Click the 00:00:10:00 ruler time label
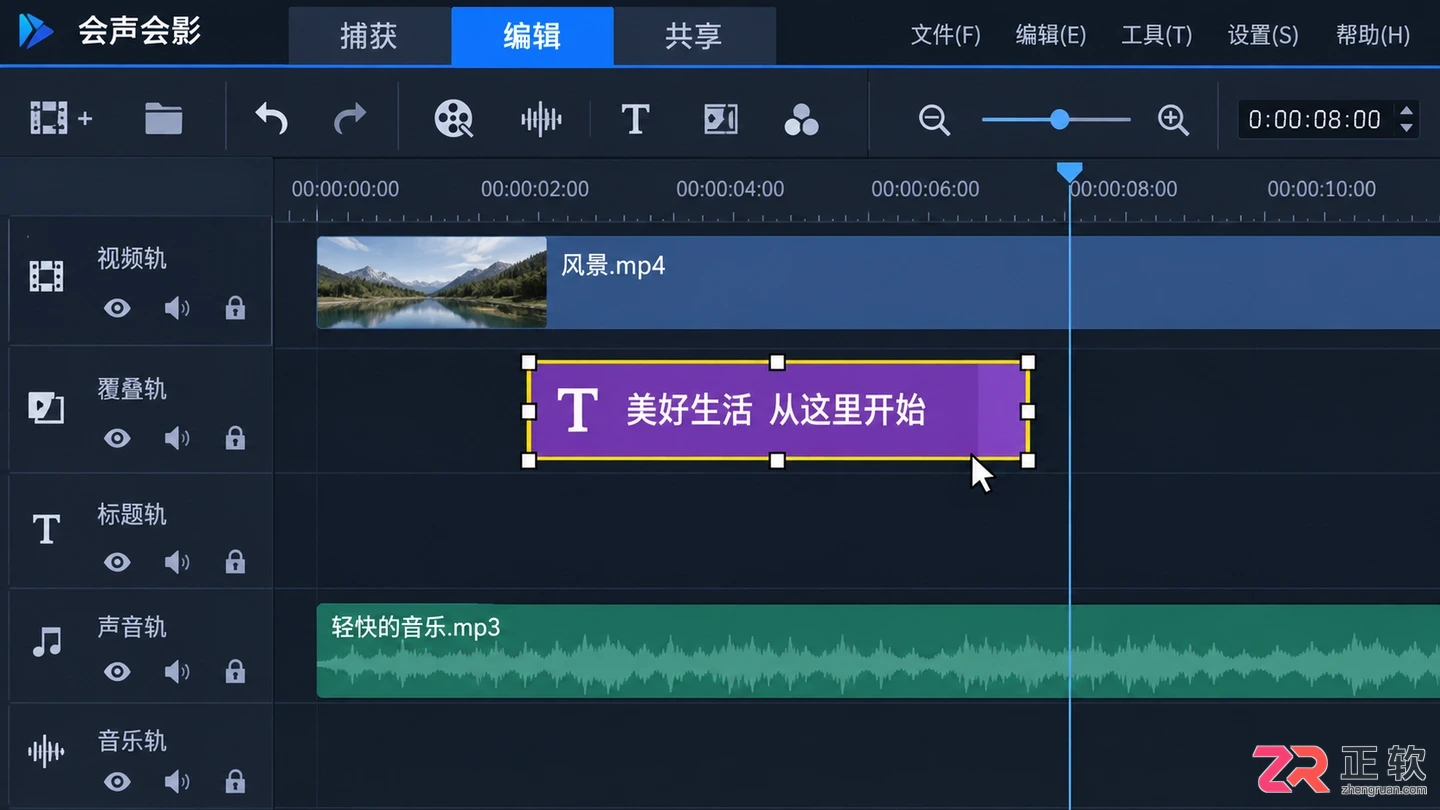Viewport: 1440px width, 810px height. point(1322,189)
